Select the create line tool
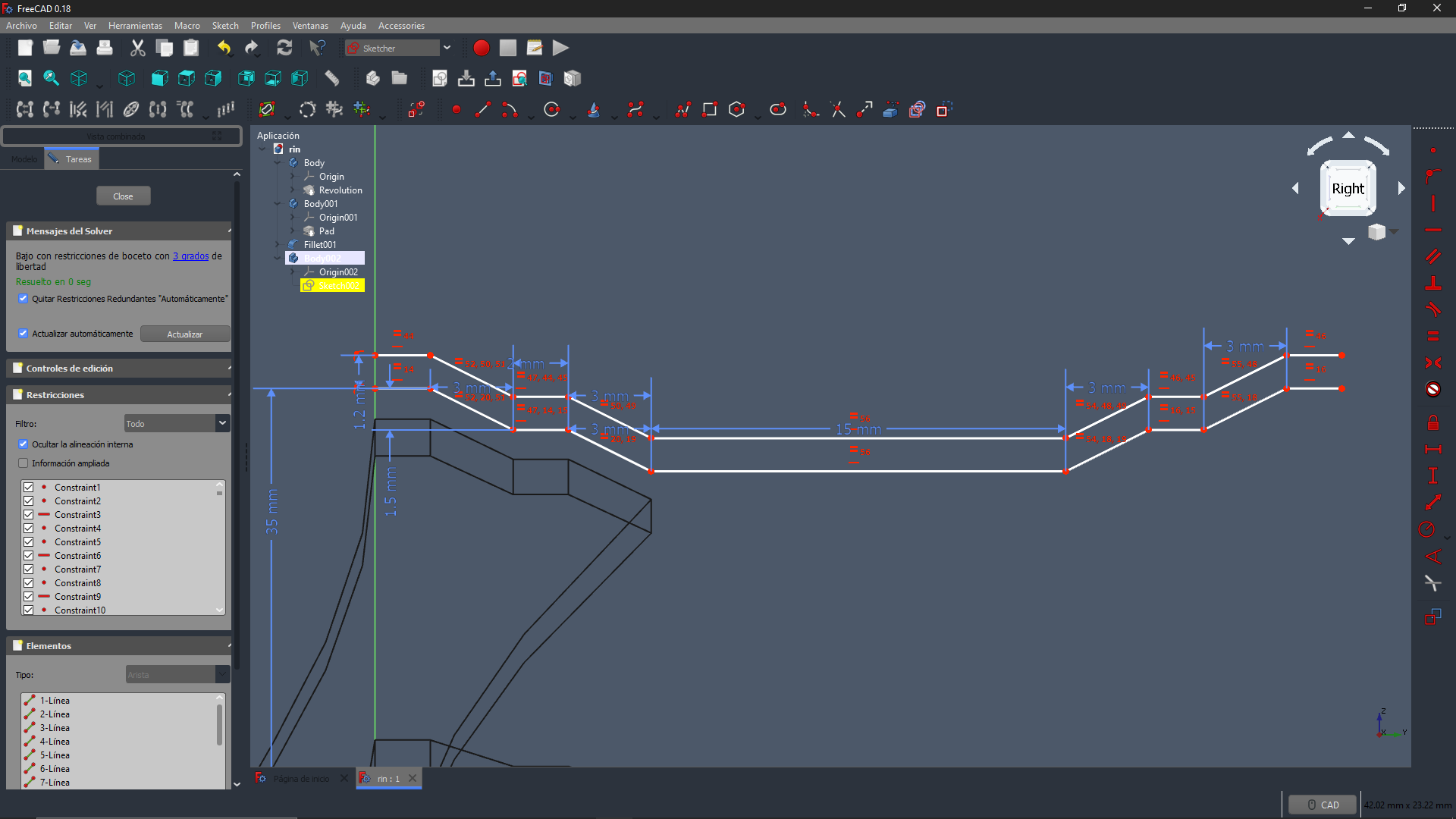Viewport: 1456px width, 819px height. 482,109
